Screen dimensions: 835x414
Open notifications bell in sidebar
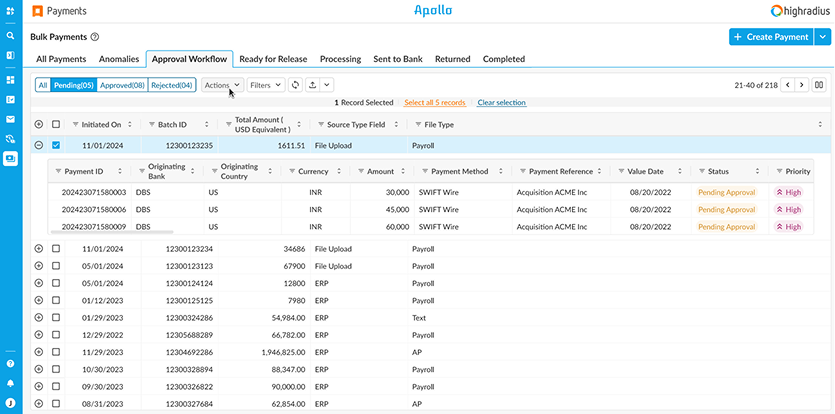(10, 383)
